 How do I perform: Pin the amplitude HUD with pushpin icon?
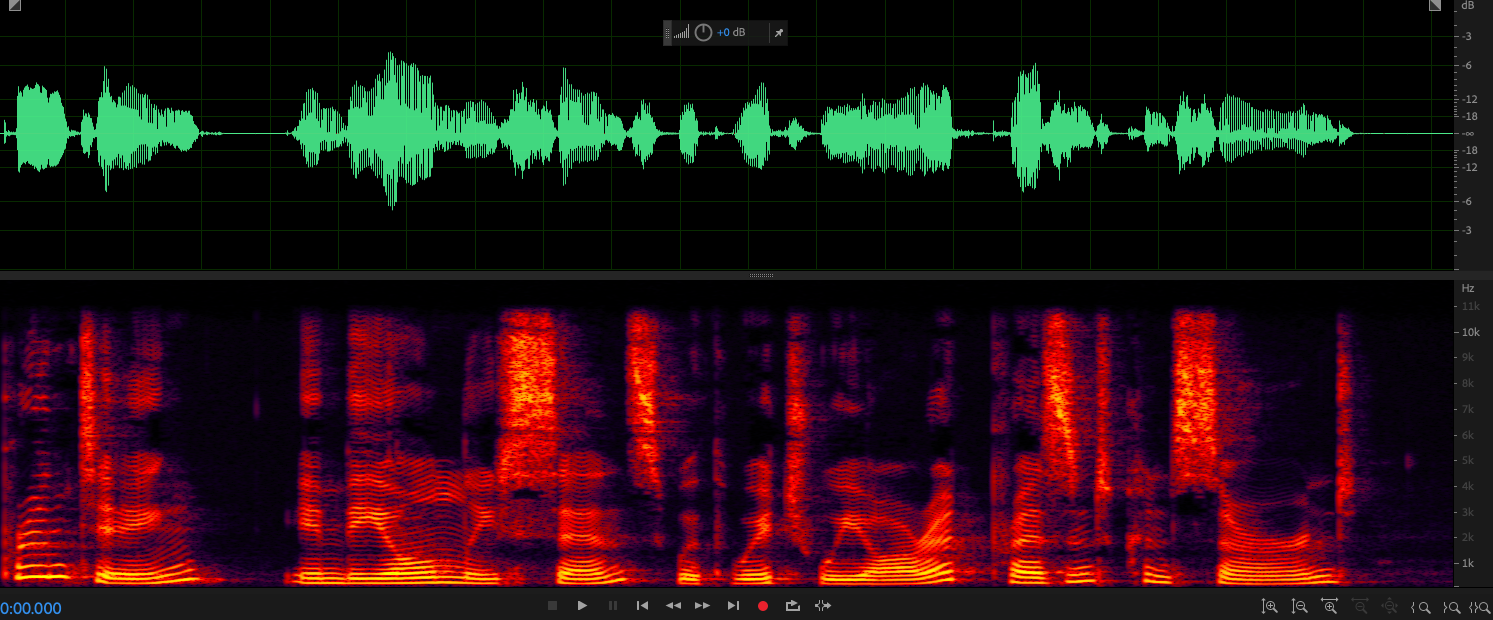click(x=779, y=33)
